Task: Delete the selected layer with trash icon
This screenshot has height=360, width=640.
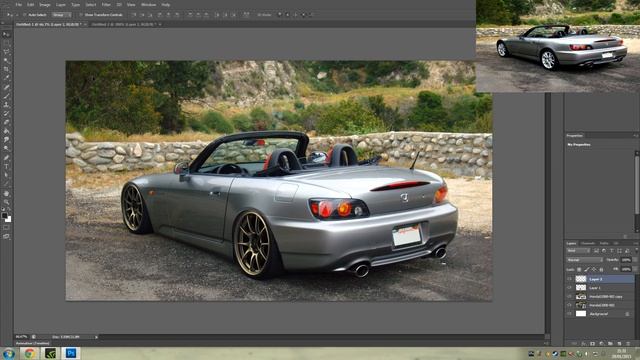Action: [x=628, y=344]
